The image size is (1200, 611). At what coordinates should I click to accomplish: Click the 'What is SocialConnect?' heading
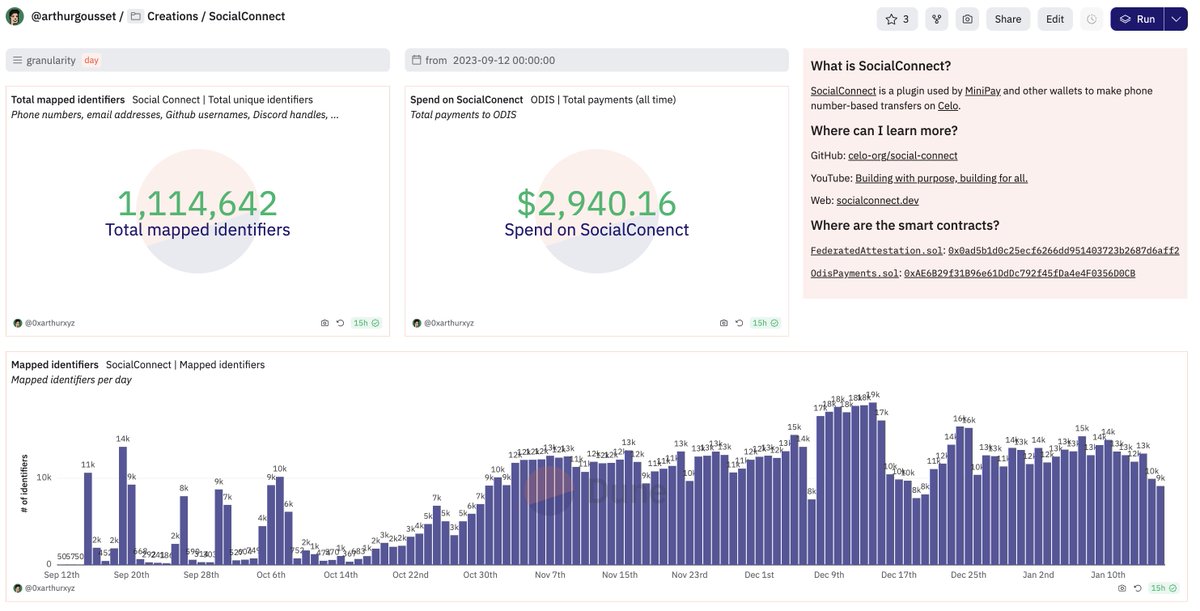881,66
